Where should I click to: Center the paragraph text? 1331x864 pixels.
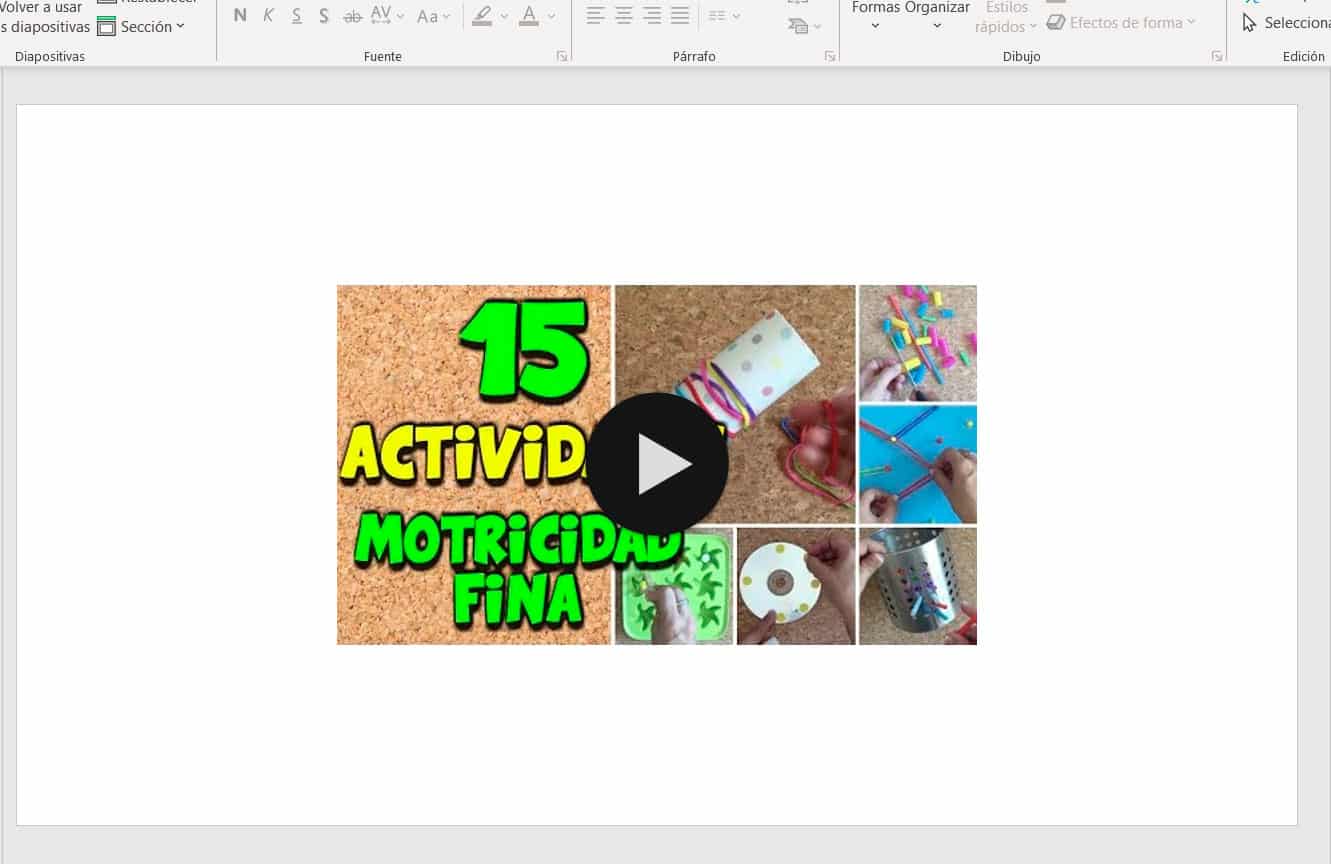tap(624, 16)
